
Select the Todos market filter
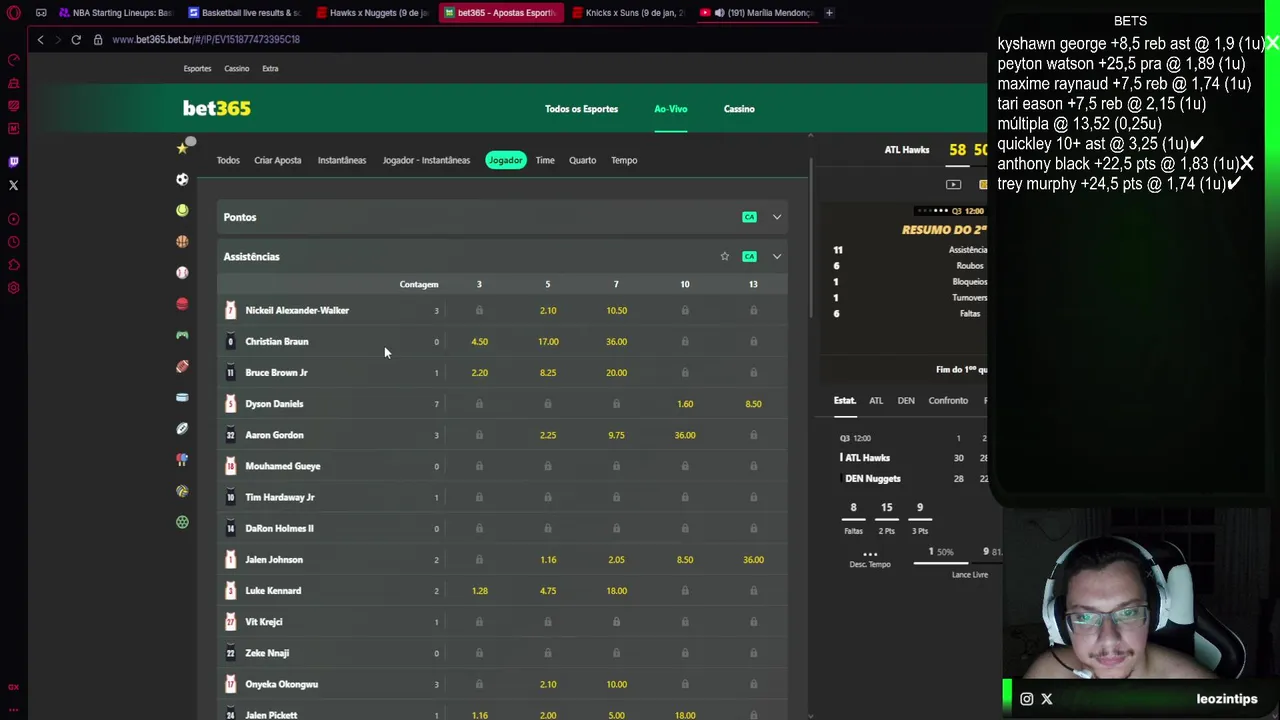tap(228, 160)
